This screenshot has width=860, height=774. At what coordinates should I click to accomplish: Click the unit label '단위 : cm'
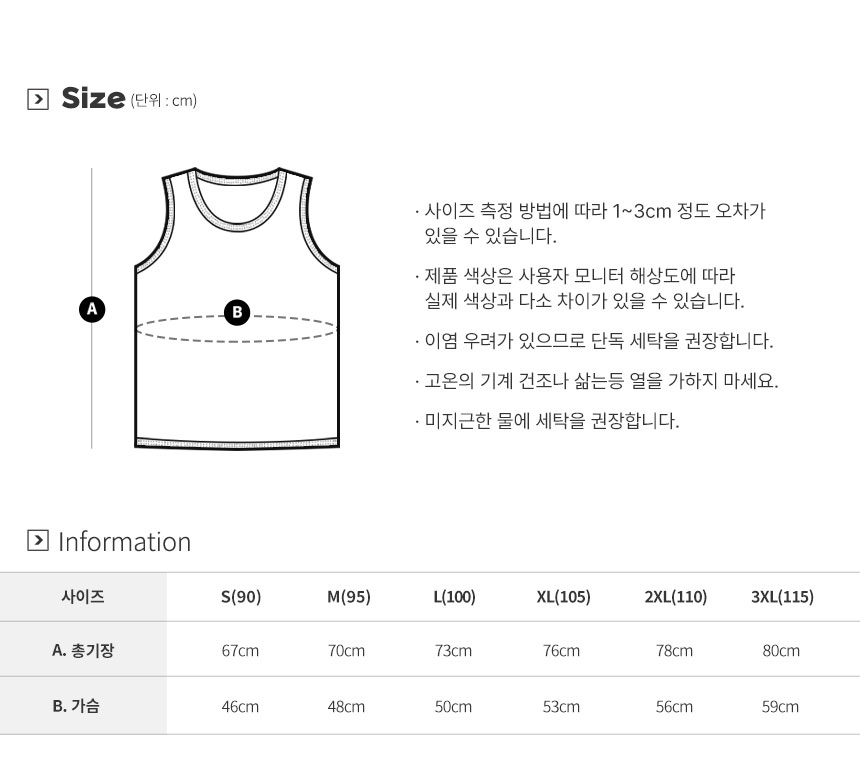[164, 100]
